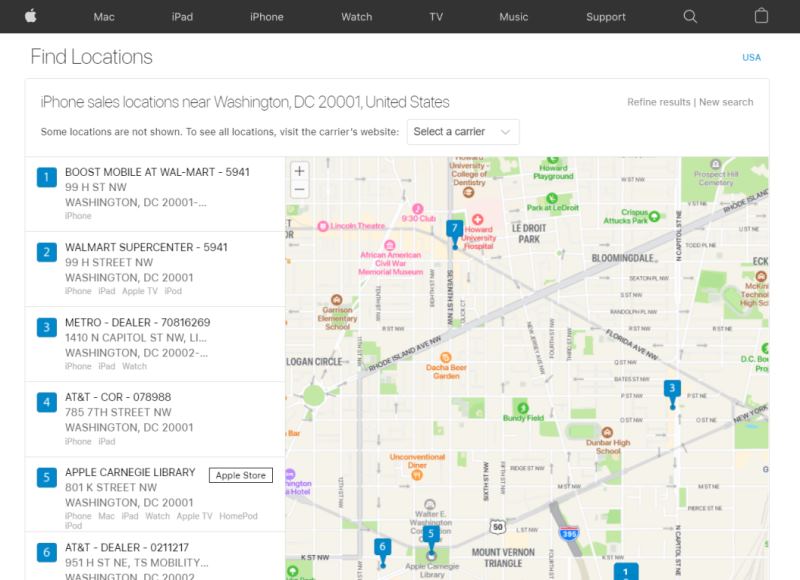Open the iPad menu
Image resolution: width=800 pixels, height=580 pixels.
pyautogui.click(x=182, y=17)
